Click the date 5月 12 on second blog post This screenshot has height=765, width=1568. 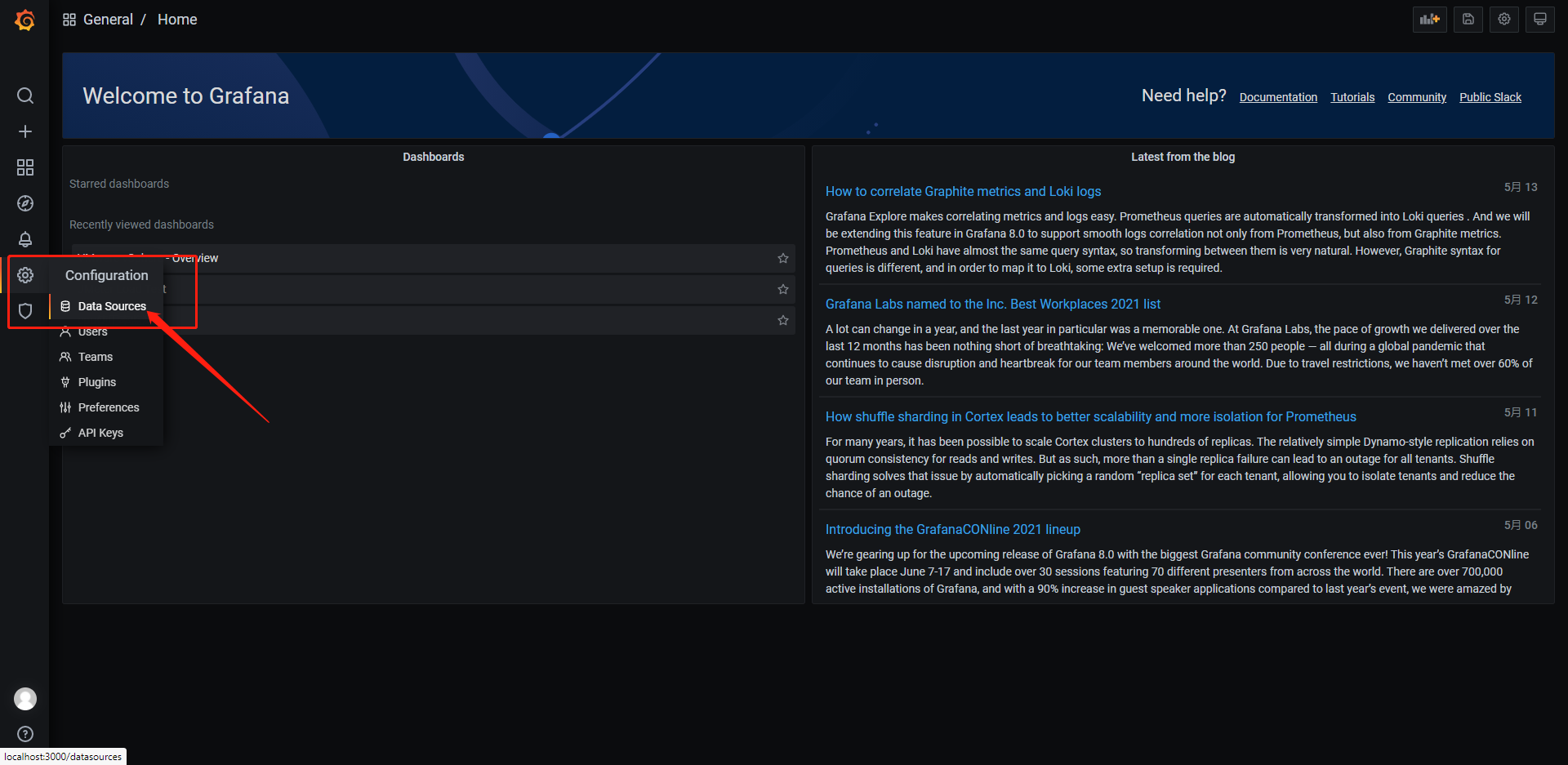[1521, 300]
